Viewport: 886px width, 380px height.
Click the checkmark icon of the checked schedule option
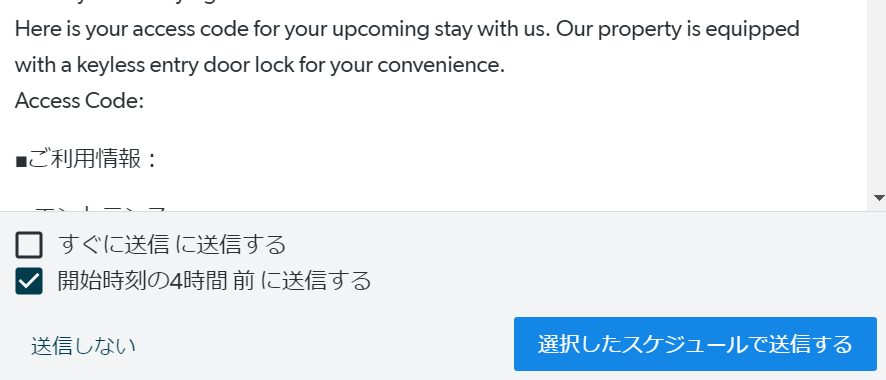tap(29, 281)
